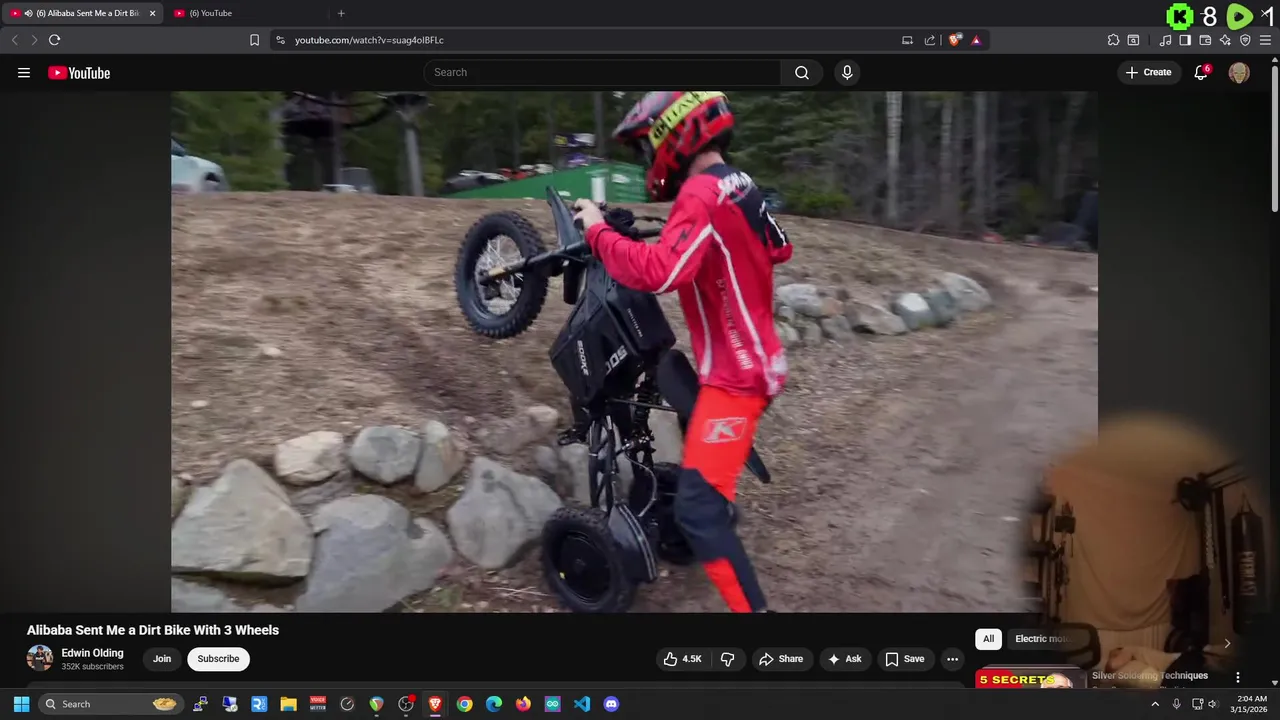Image resolution: width=1280 pixels, height=720 pixels.
Task: Click the YouTube search magnifier button
Action: (x=802, y=72)
